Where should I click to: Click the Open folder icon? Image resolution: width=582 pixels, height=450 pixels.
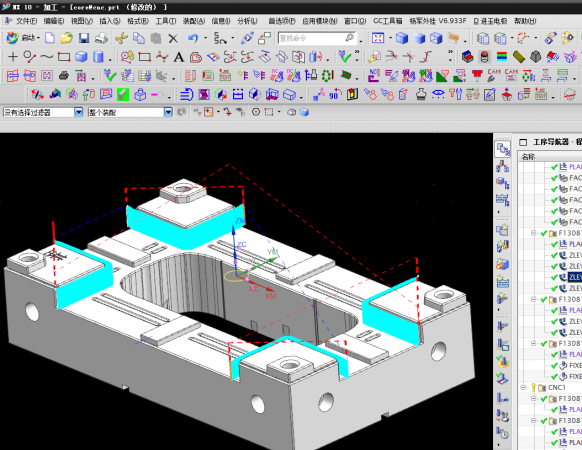pos(66,38)
